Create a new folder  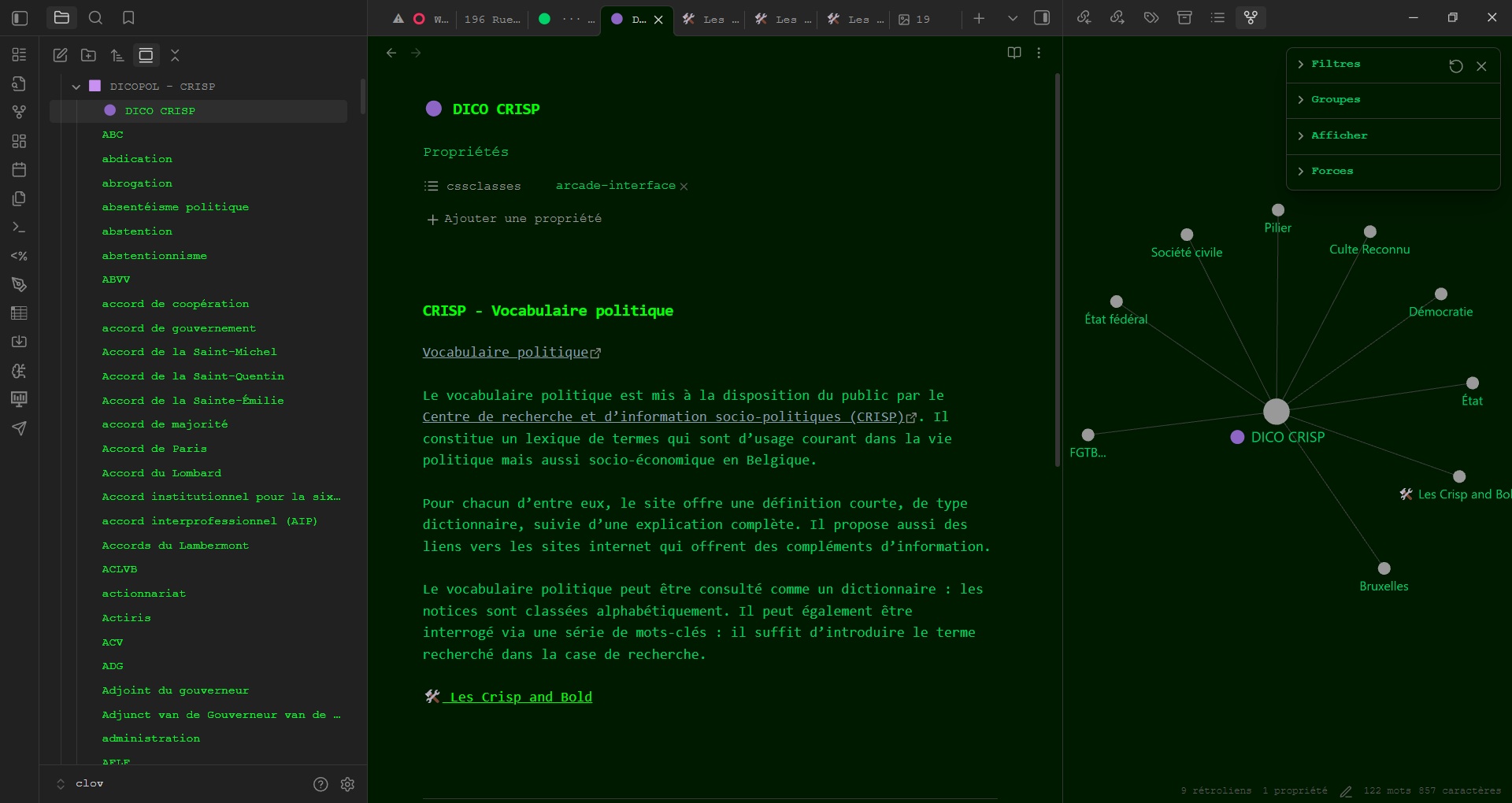(x=89, y=55)
